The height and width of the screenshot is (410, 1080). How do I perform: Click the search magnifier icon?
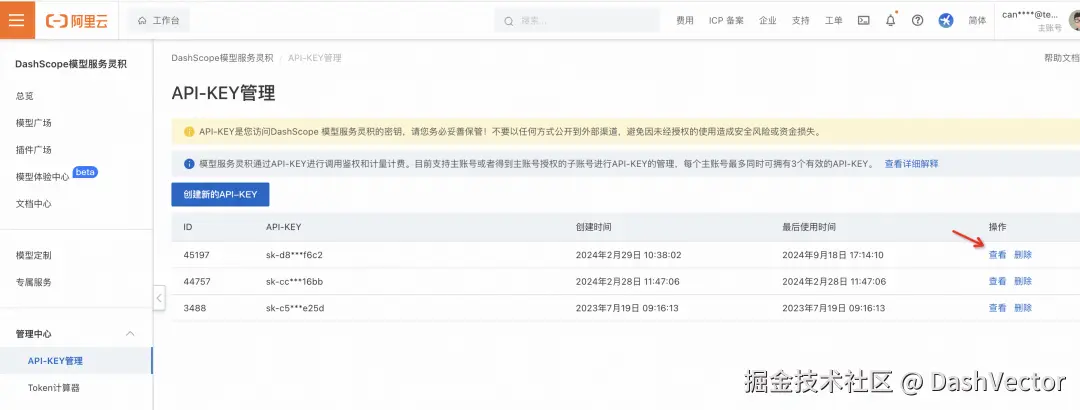pos(509,21)
